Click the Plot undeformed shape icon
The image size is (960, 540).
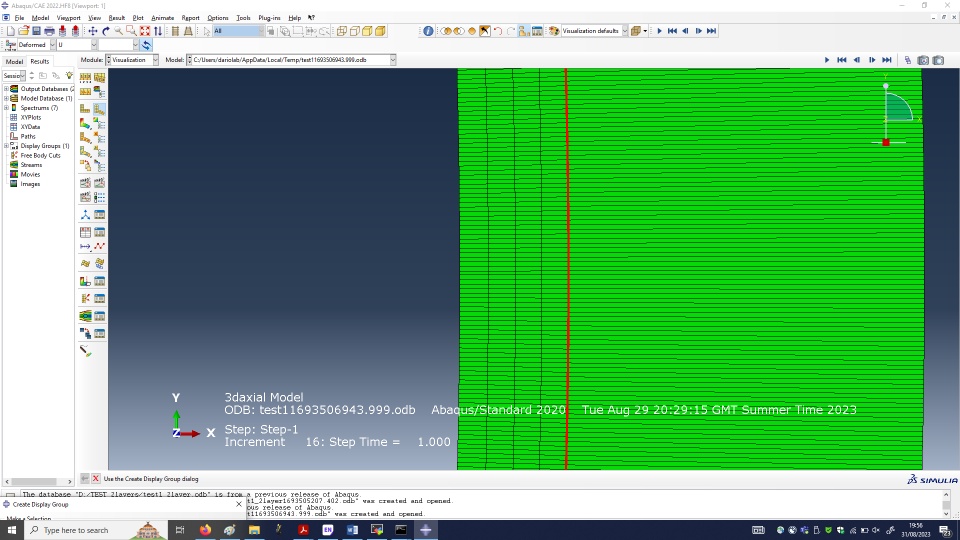click(85, 109)
